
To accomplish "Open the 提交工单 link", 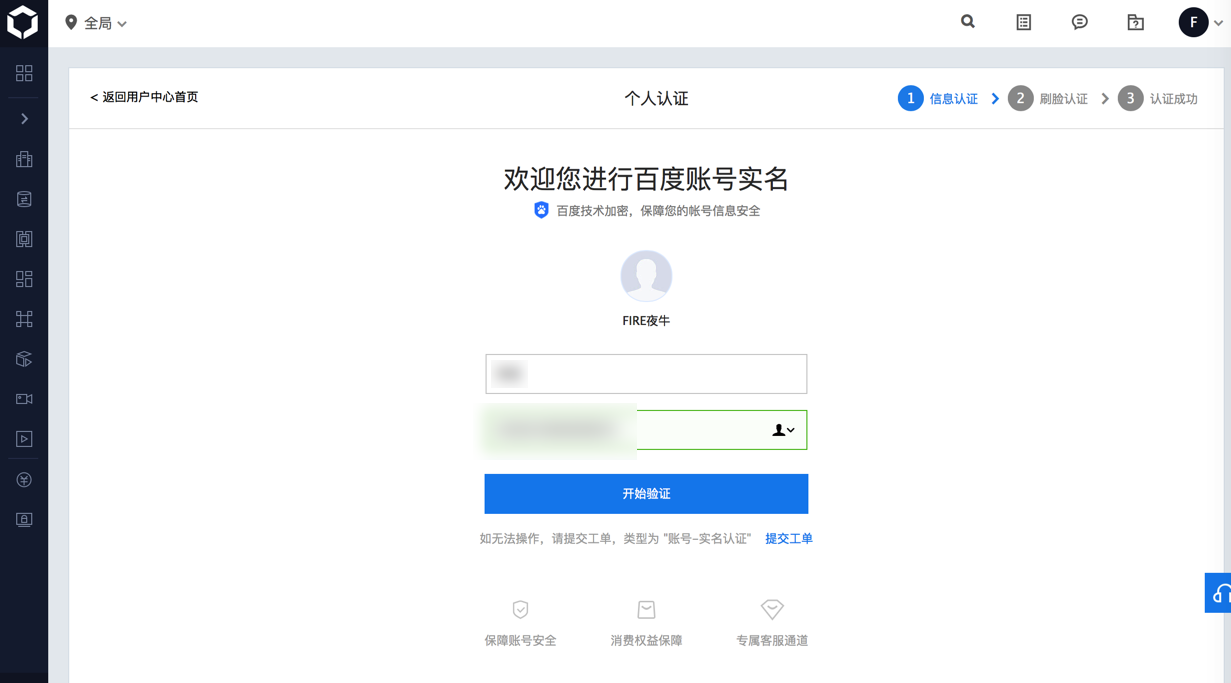I will (x=789, y=539).
